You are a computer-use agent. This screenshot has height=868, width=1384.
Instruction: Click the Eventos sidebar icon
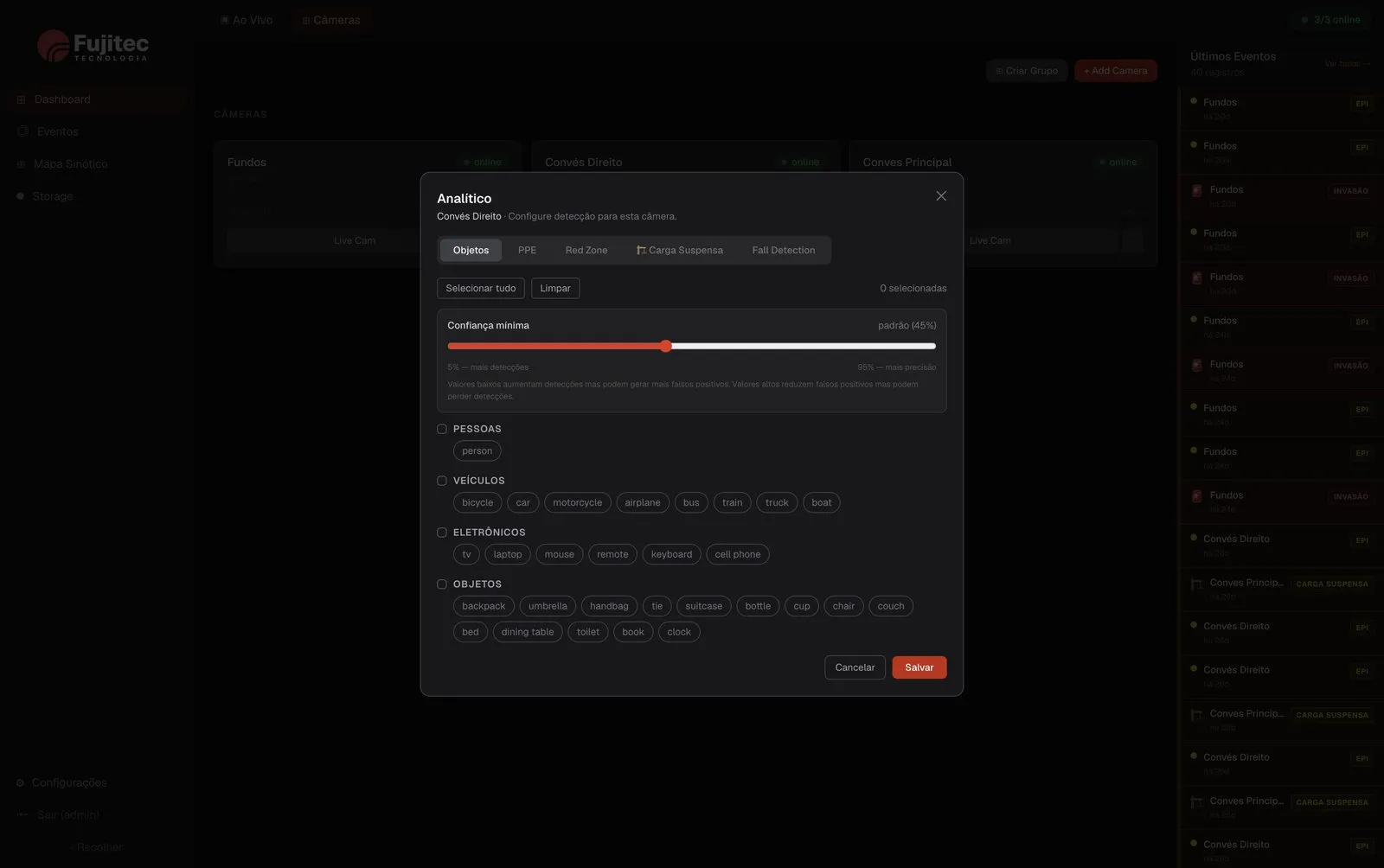pos(22,131)
